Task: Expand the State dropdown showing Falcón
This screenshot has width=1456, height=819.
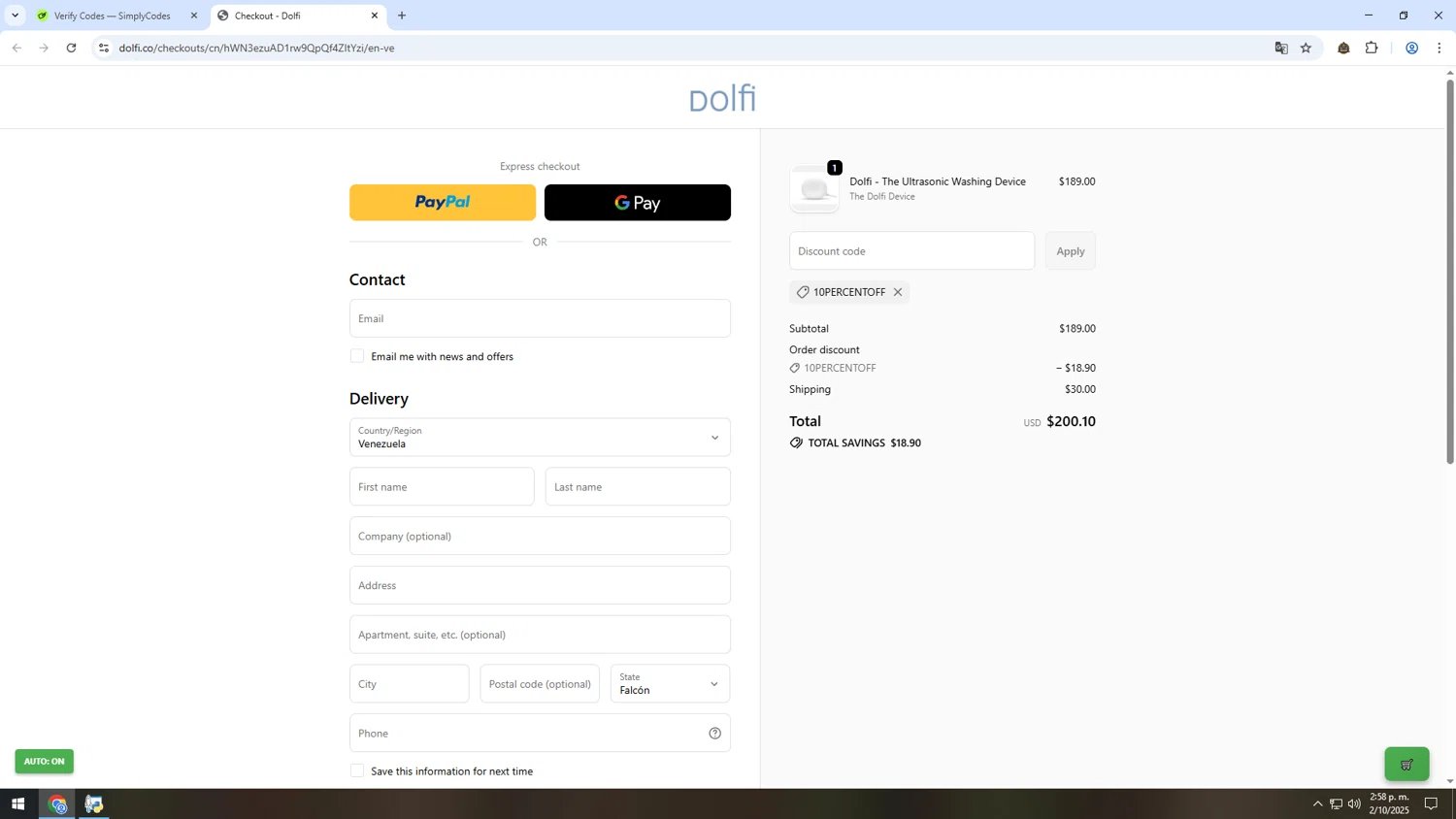Action: (x=670, y=684)
